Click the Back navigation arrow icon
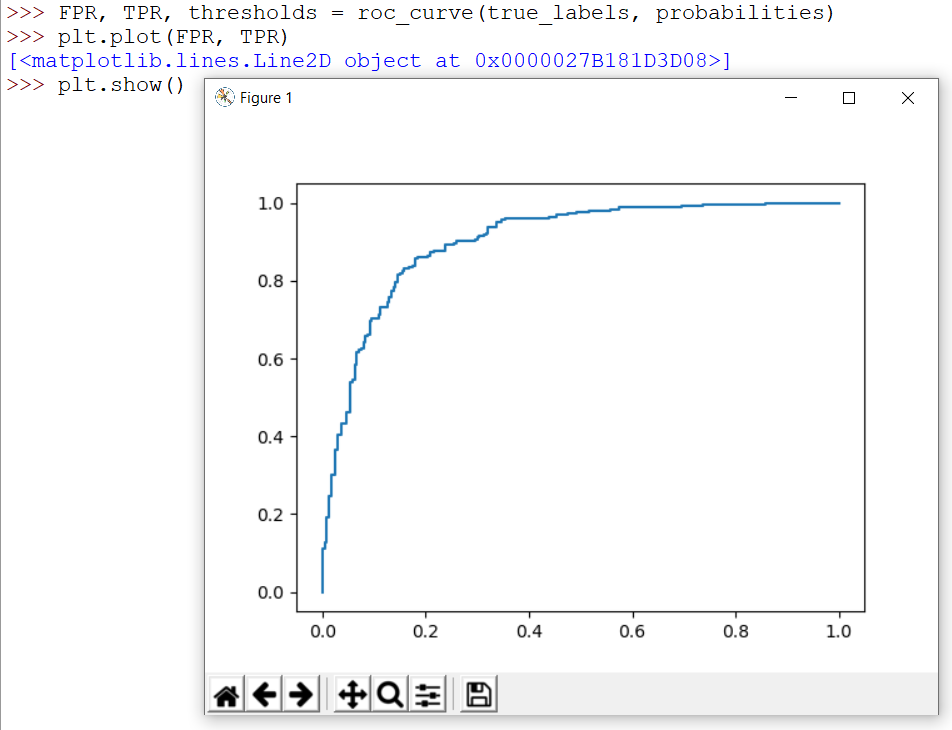Screen dimensions: 952x730 263,693
